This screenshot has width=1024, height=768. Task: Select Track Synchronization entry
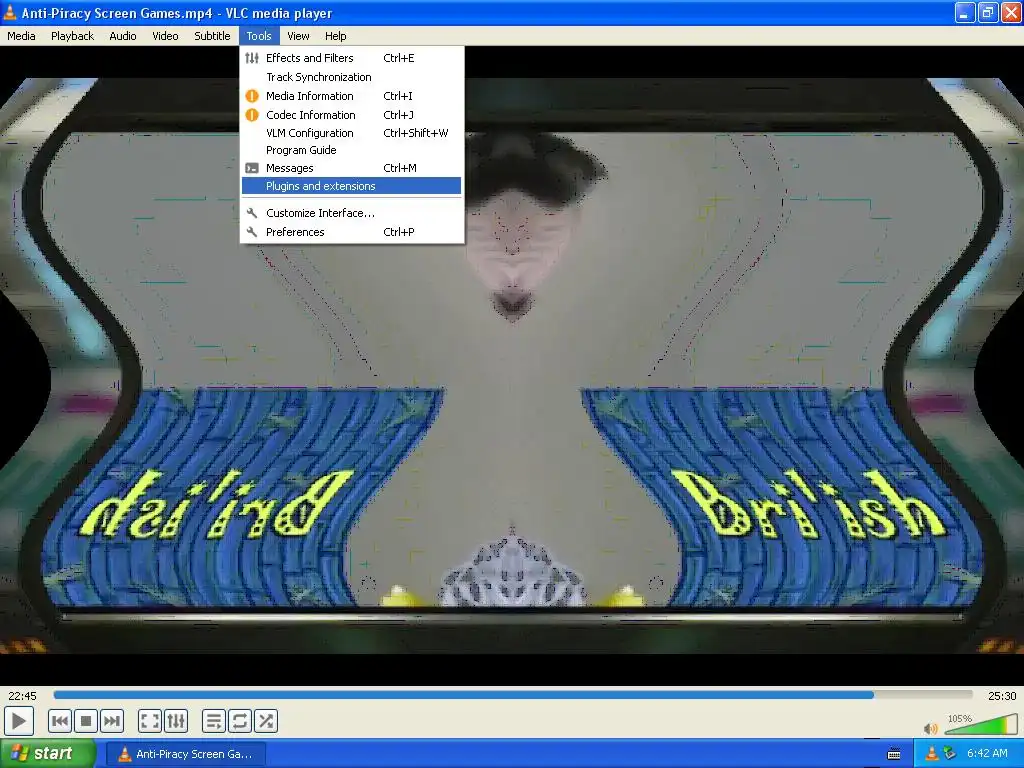pos(351,77)
